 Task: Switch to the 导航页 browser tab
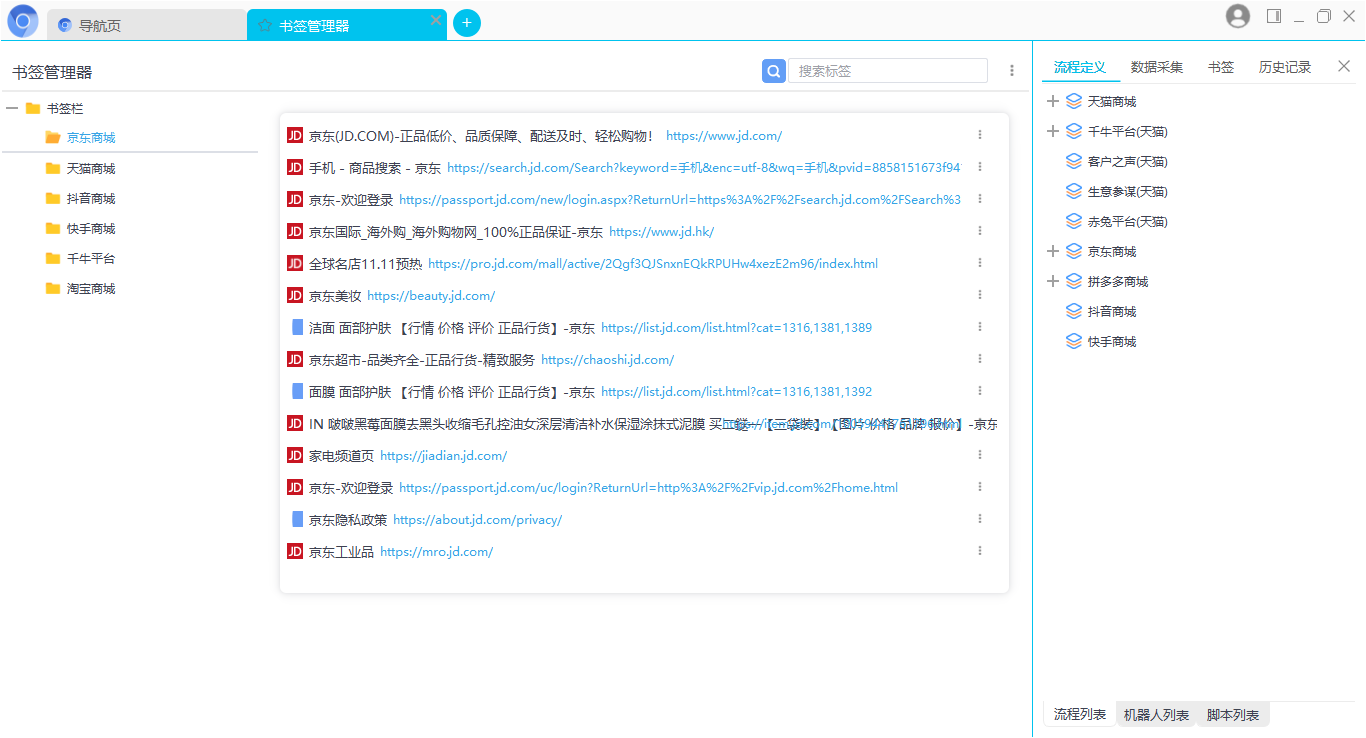click(147, 25)
